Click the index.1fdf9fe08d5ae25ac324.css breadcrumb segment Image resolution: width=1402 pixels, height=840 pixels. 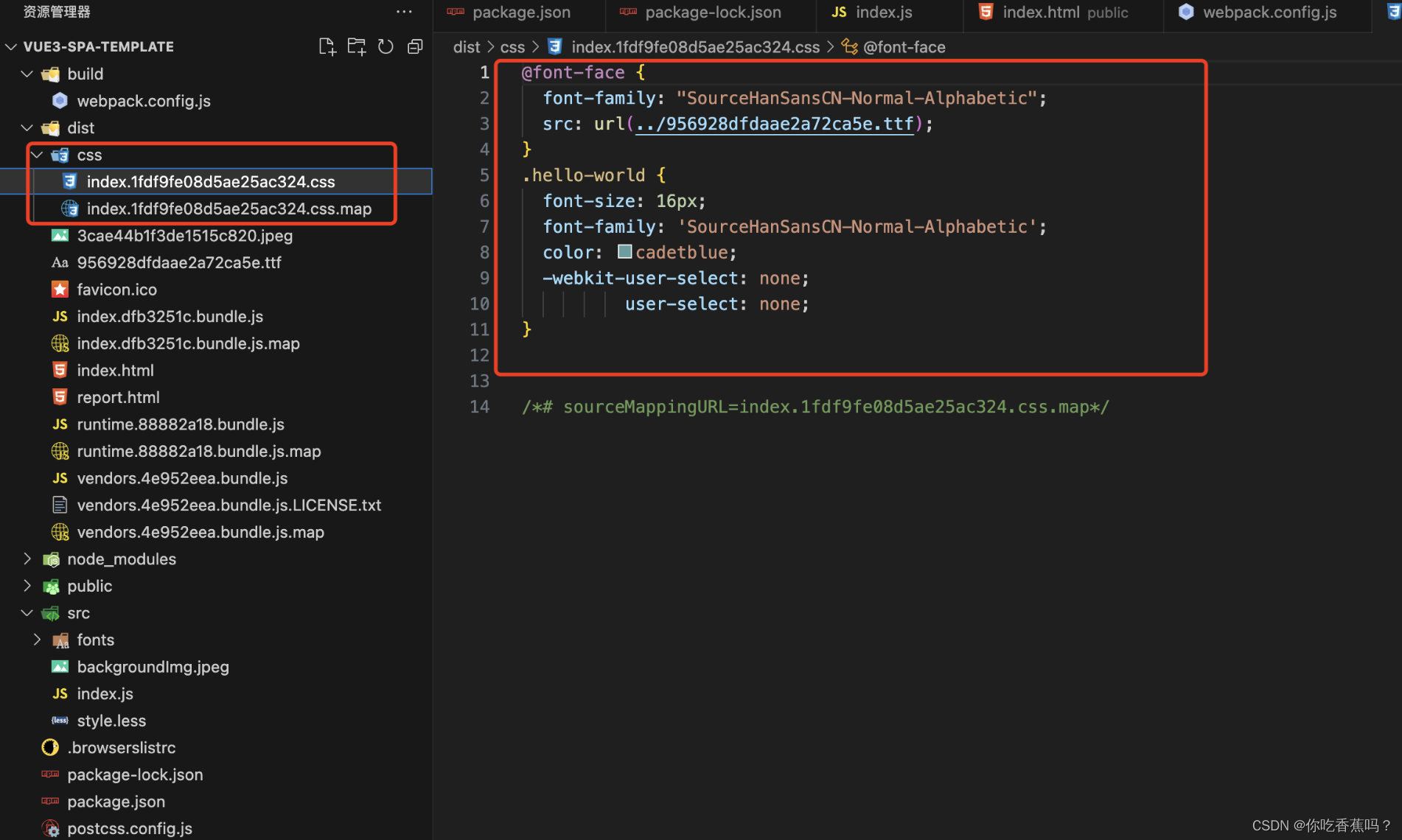pos(695,47)
